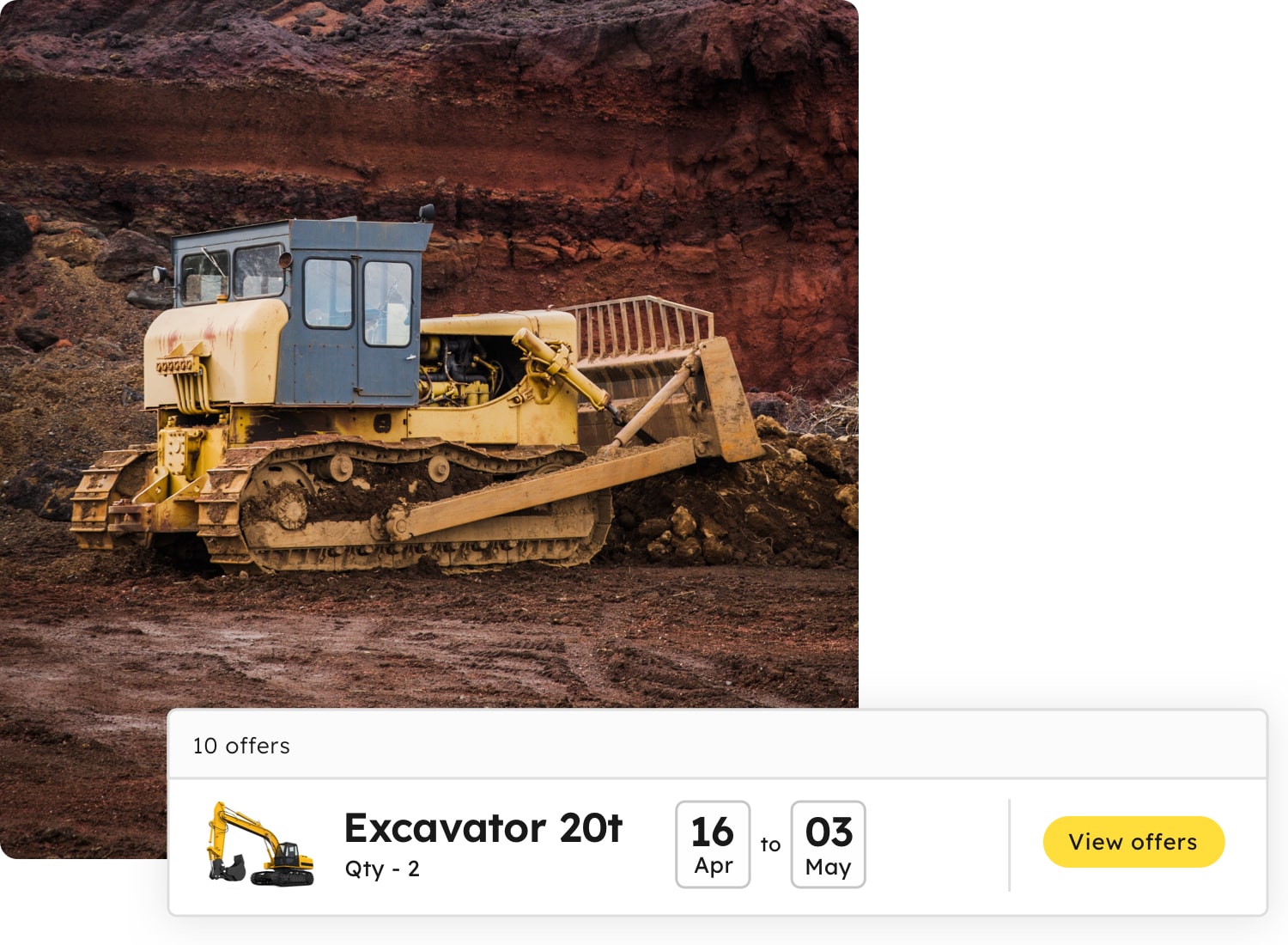This screenshot has height=945, width=1288.
Task: Click the Apr label in start date
Action: tap(713, 866)
